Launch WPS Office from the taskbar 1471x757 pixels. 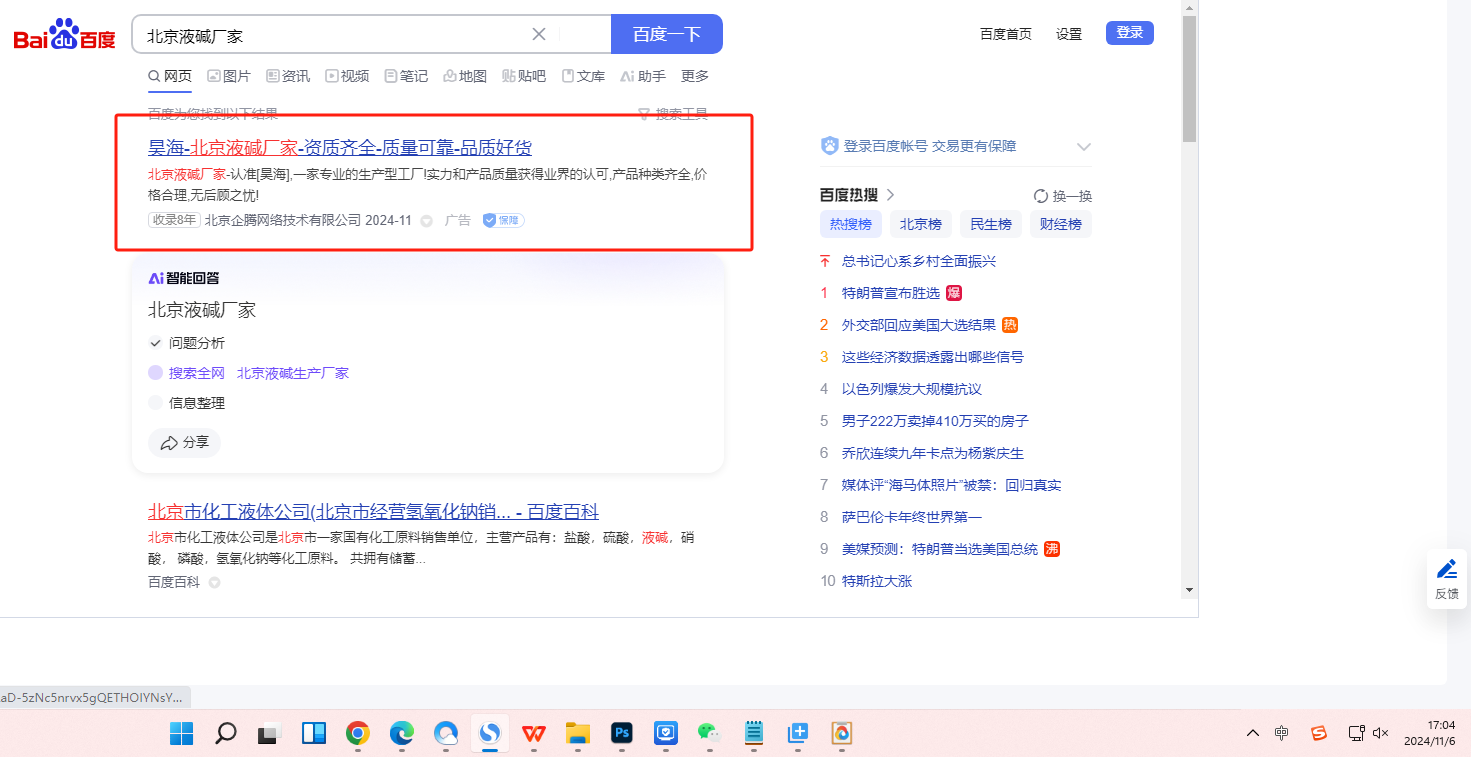534,734
